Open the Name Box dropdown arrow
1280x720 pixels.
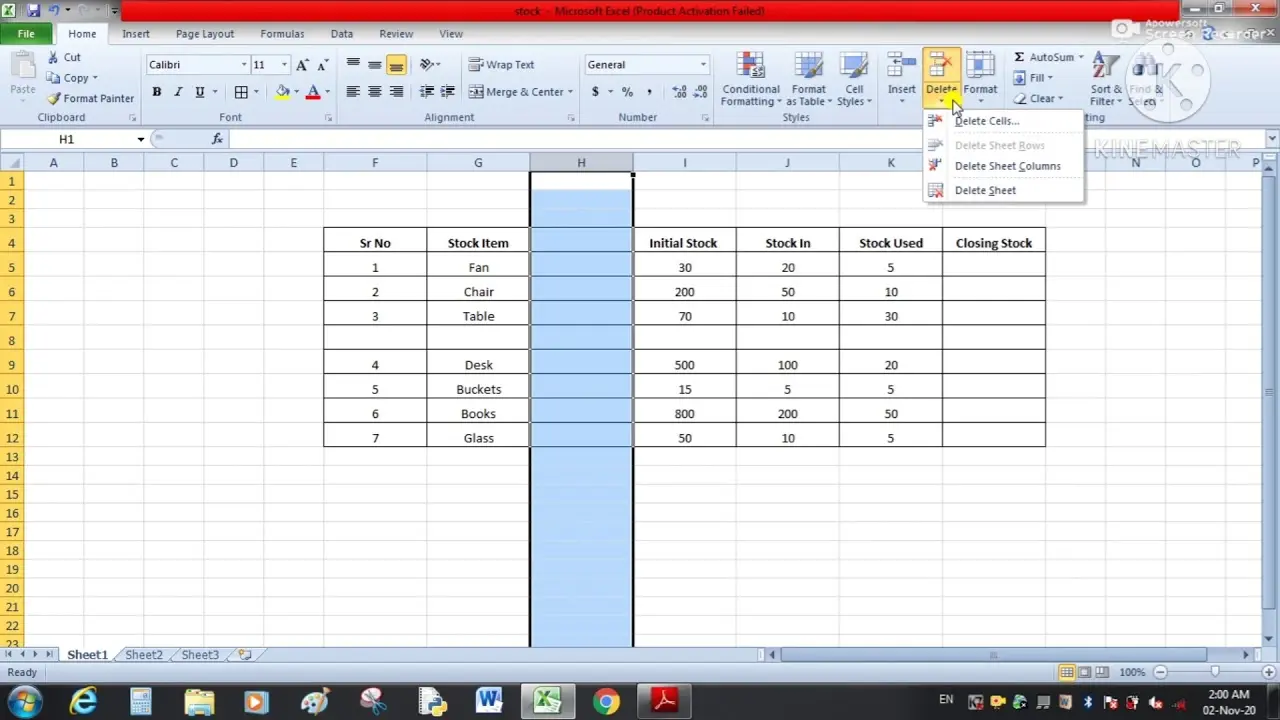pos(141,139)
